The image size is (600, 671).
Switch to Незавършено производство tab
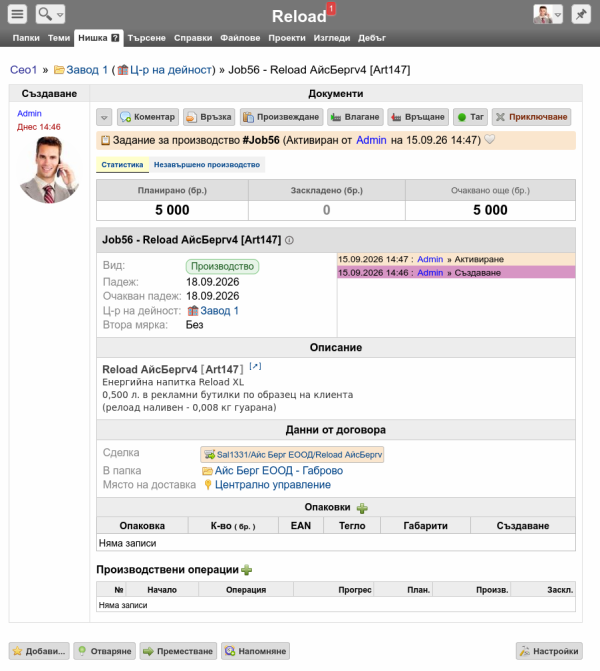point(207,165)
